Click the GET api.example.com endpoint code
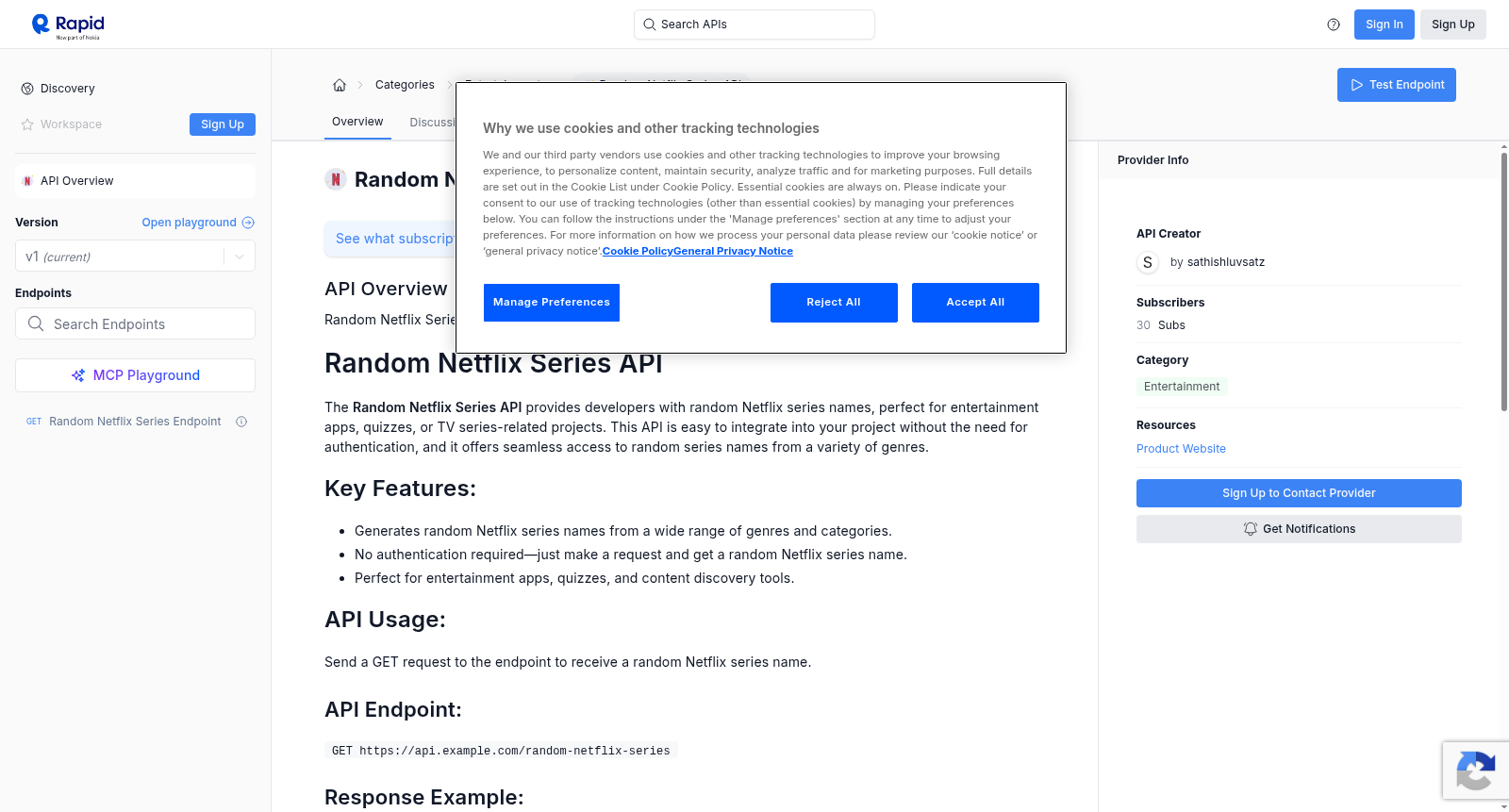Screen dimensions: 1509x812 pos(501,751)
